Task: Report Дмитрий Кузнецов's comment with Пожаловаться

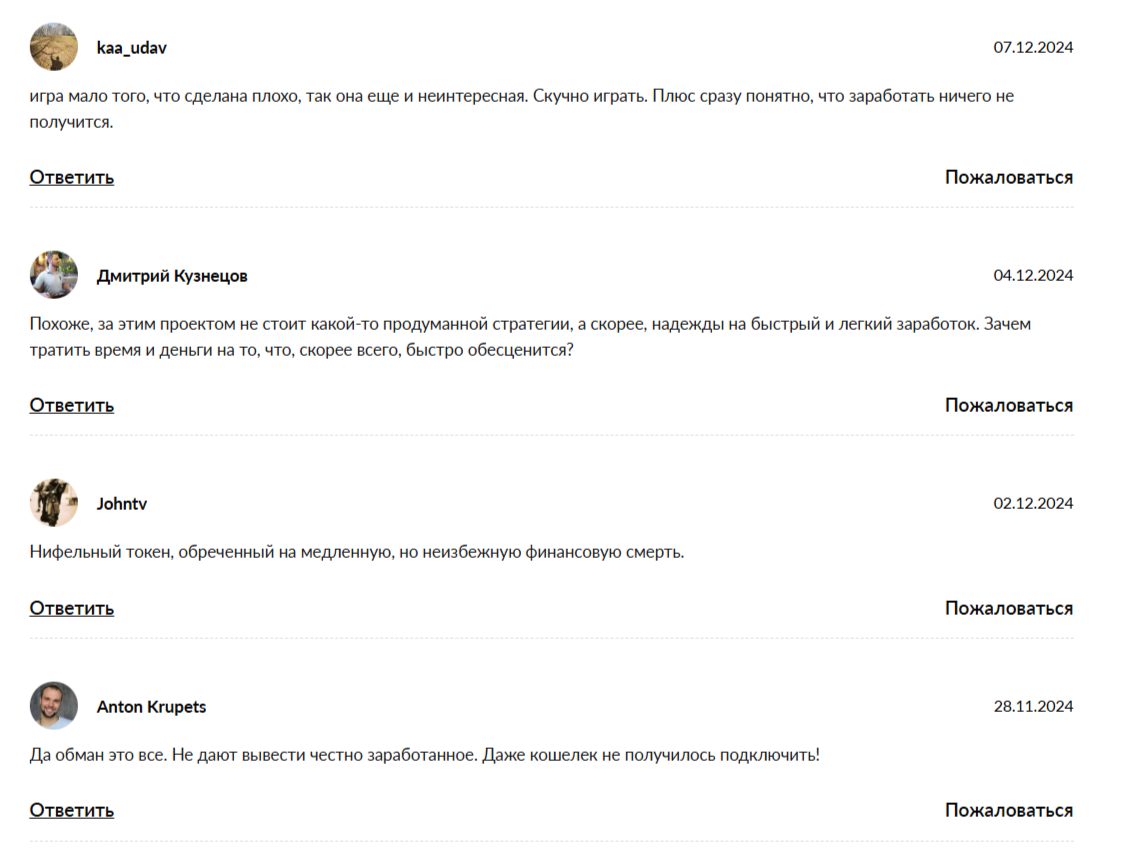Action: coord(1009,405)
